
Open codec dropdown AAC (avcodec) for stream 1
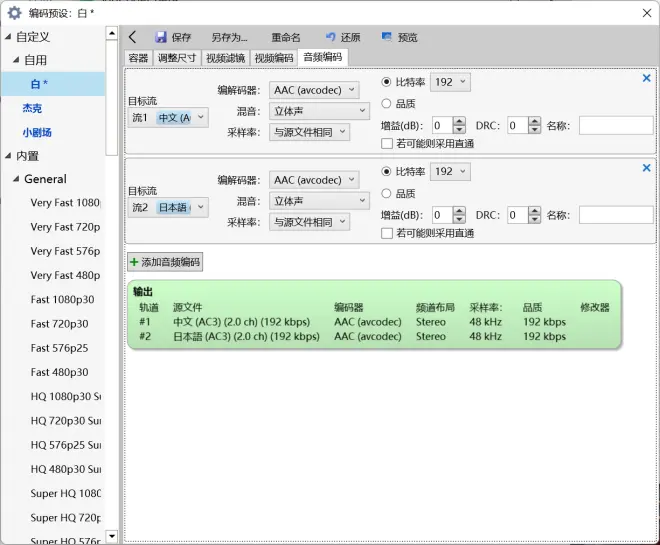pyautogui.click(x=314, y=90)
